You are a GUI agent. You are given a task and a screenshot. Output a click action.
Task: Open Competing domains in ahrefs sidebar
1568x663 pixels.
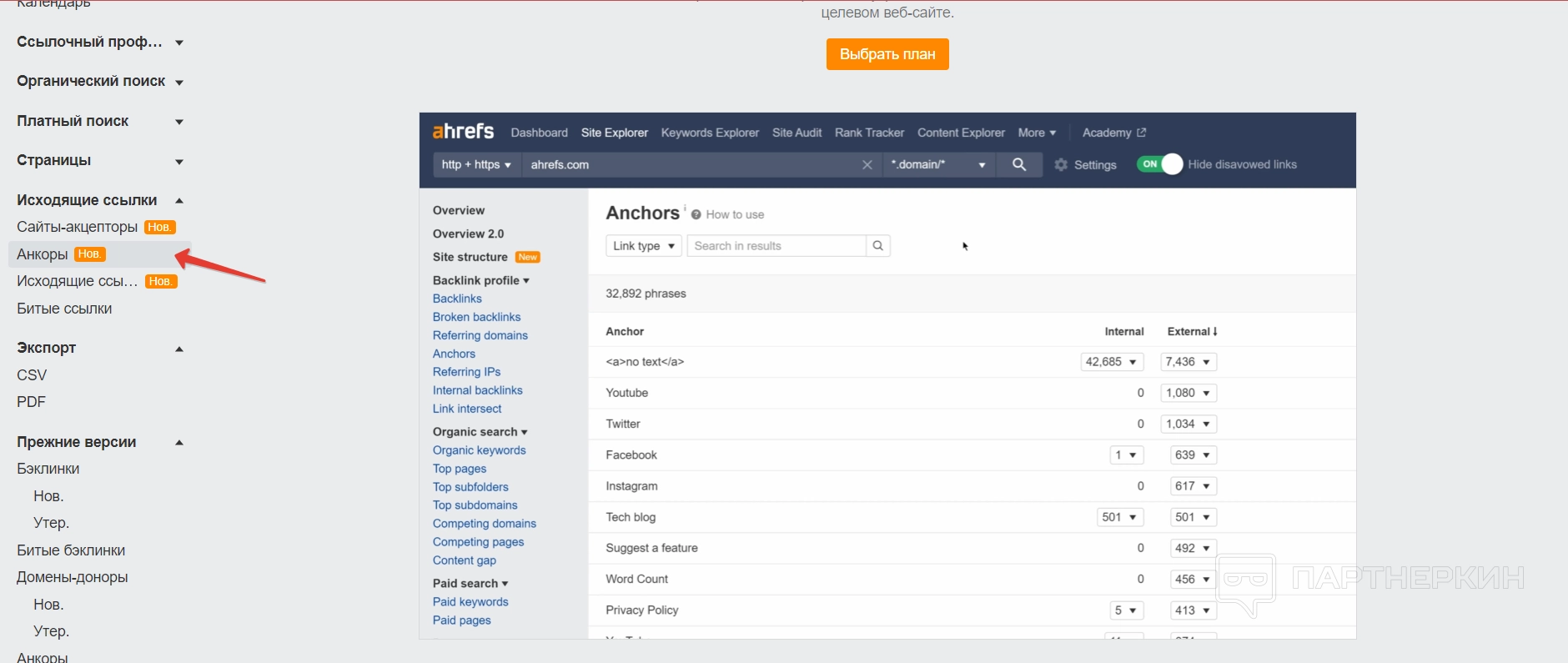click(x=485, y=524)
